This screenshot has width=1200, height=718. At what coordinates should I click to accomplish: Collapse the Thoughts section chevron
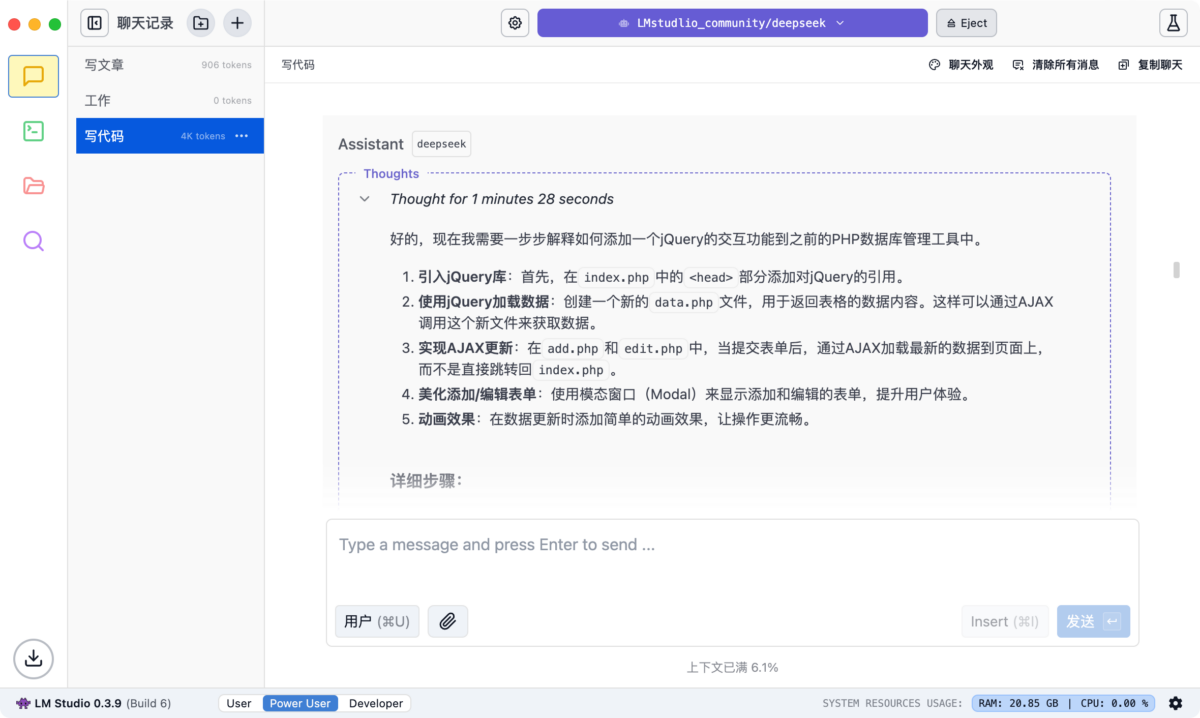(365, 199)
